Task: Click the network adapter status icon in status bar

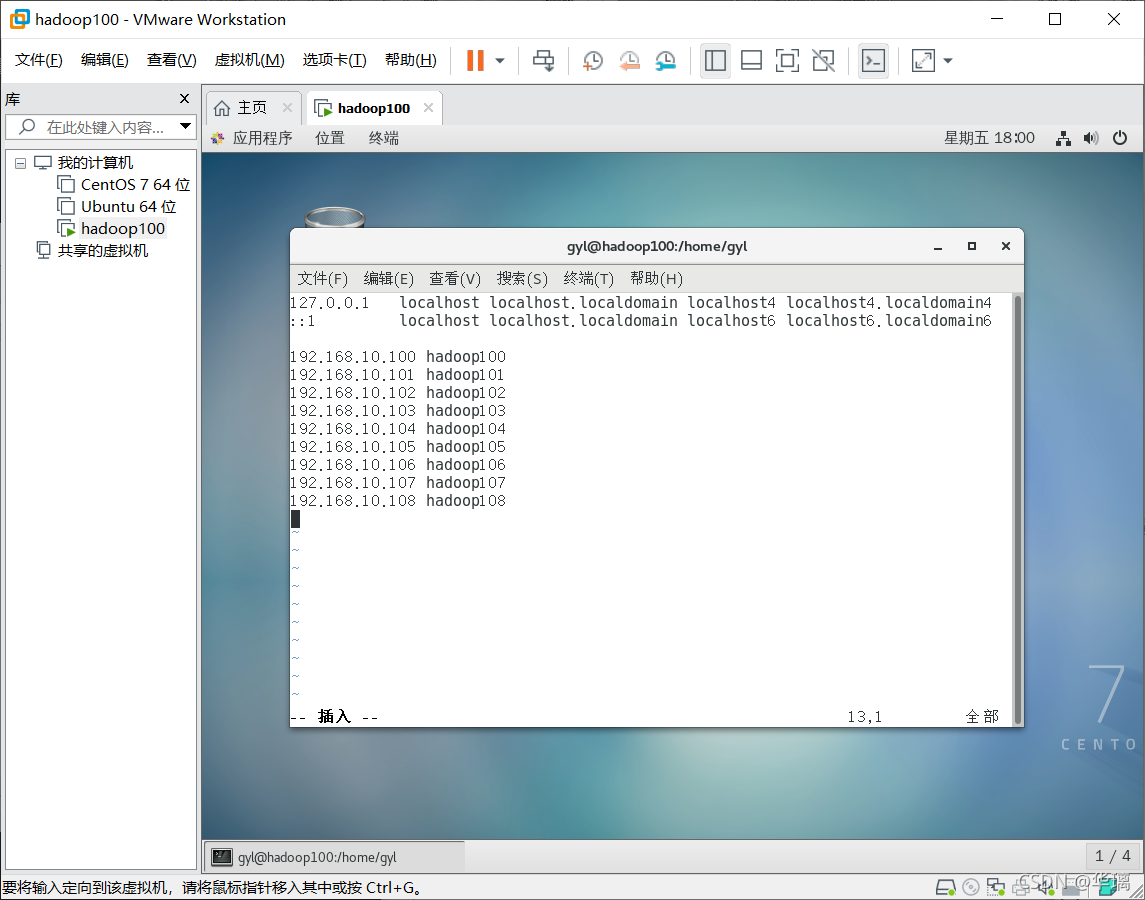Action: pyautogui.click(x=996, y=888)
